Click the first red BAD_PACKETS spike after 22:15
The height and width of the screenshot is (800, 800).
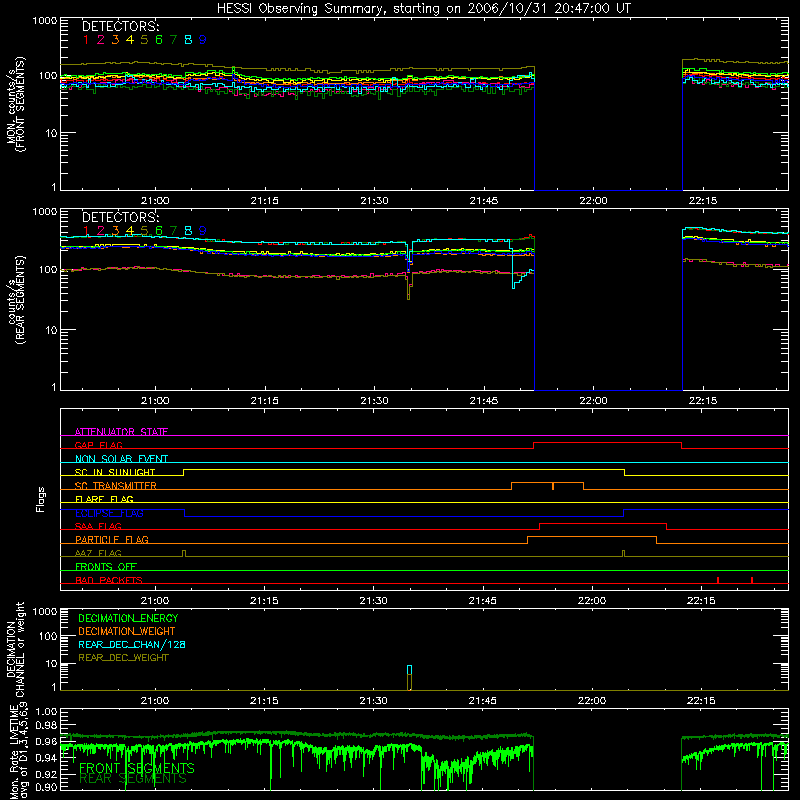pyautogui.click(x=718, y=580)
